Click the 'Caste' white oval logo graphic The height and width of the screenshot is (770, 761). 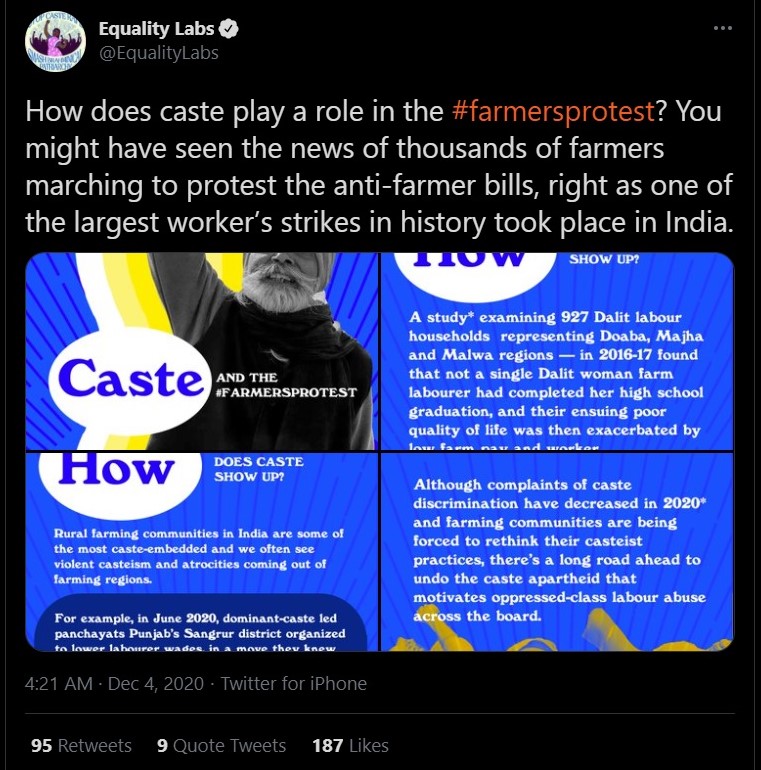pos(130,380)
